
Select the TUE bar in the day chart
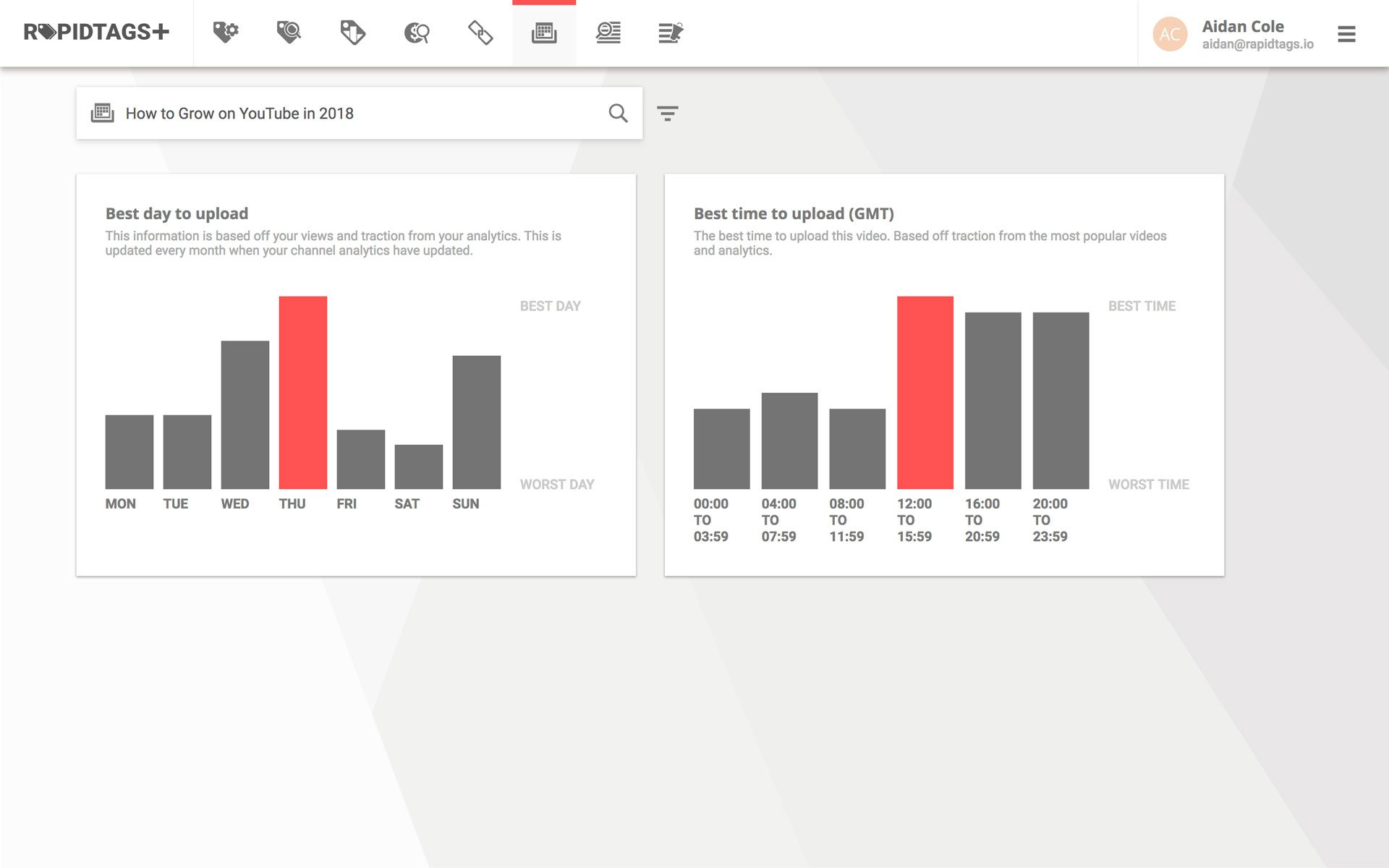tap(187, 451)
